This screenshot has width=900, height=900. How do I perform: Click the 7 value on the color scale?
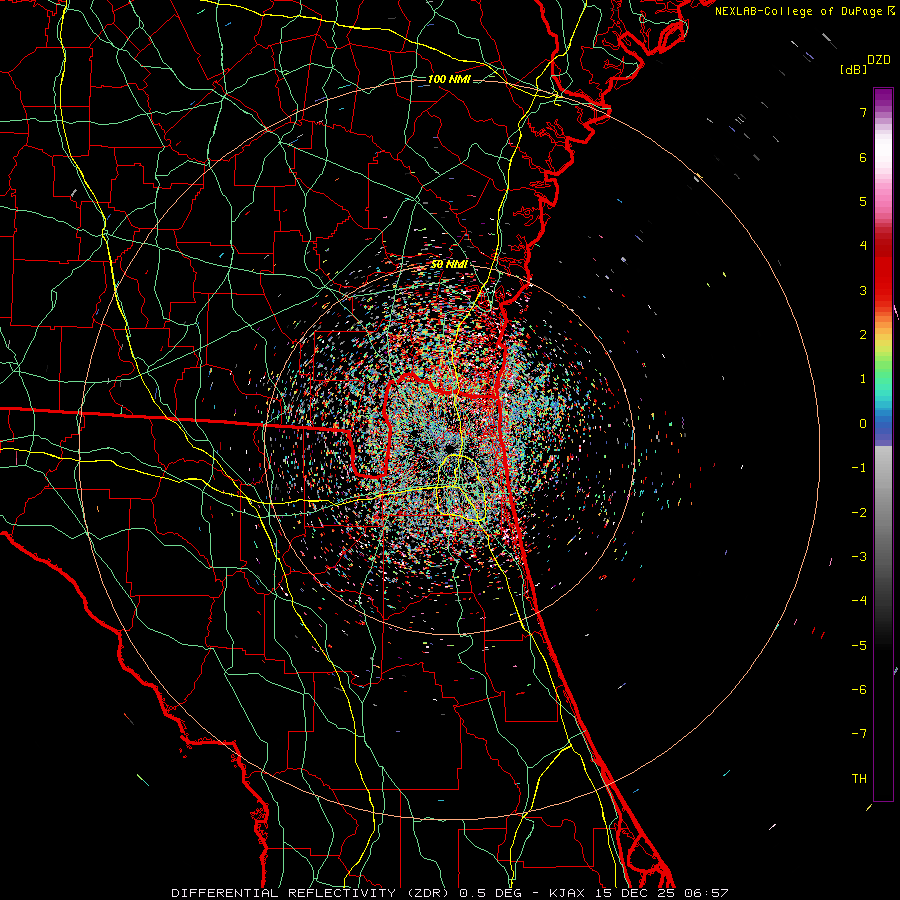point(863,112)
